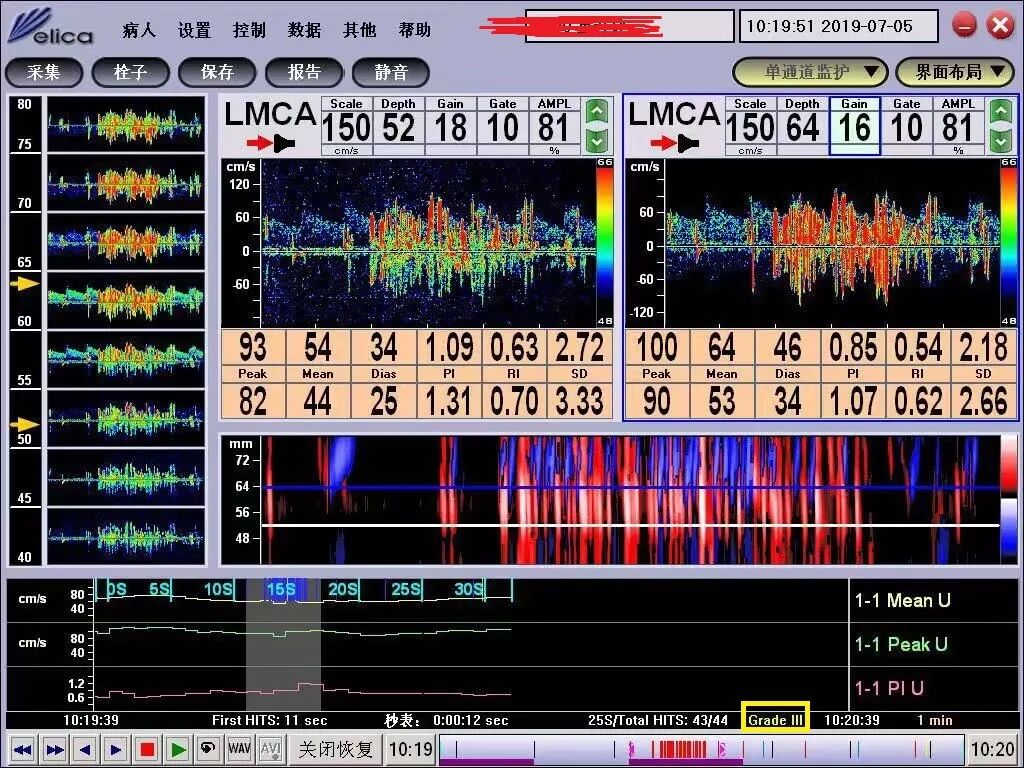Click the loop replay icon
Image resolution: width=1024 pixels, height=768 pixels.
pos(208,748)
